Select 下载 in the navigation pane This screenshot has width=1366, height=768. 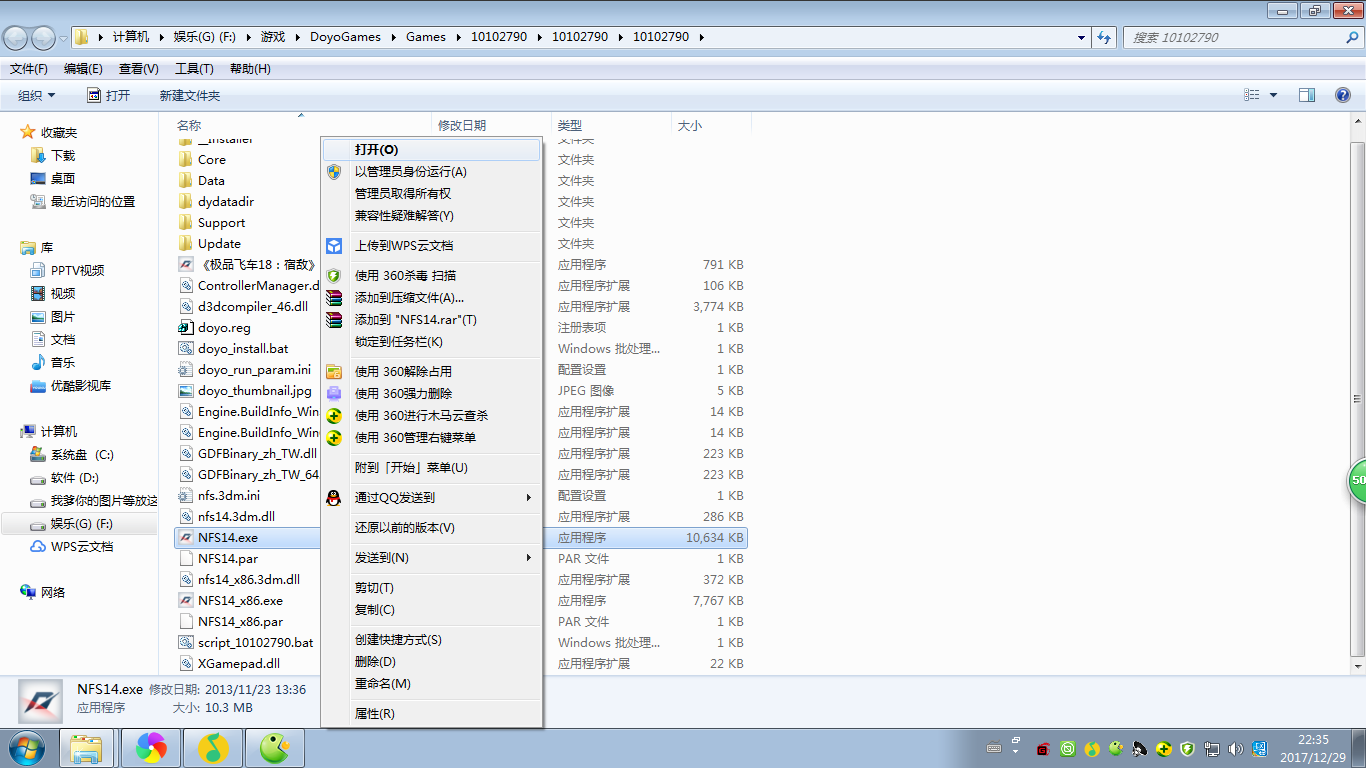coord(63,155)
